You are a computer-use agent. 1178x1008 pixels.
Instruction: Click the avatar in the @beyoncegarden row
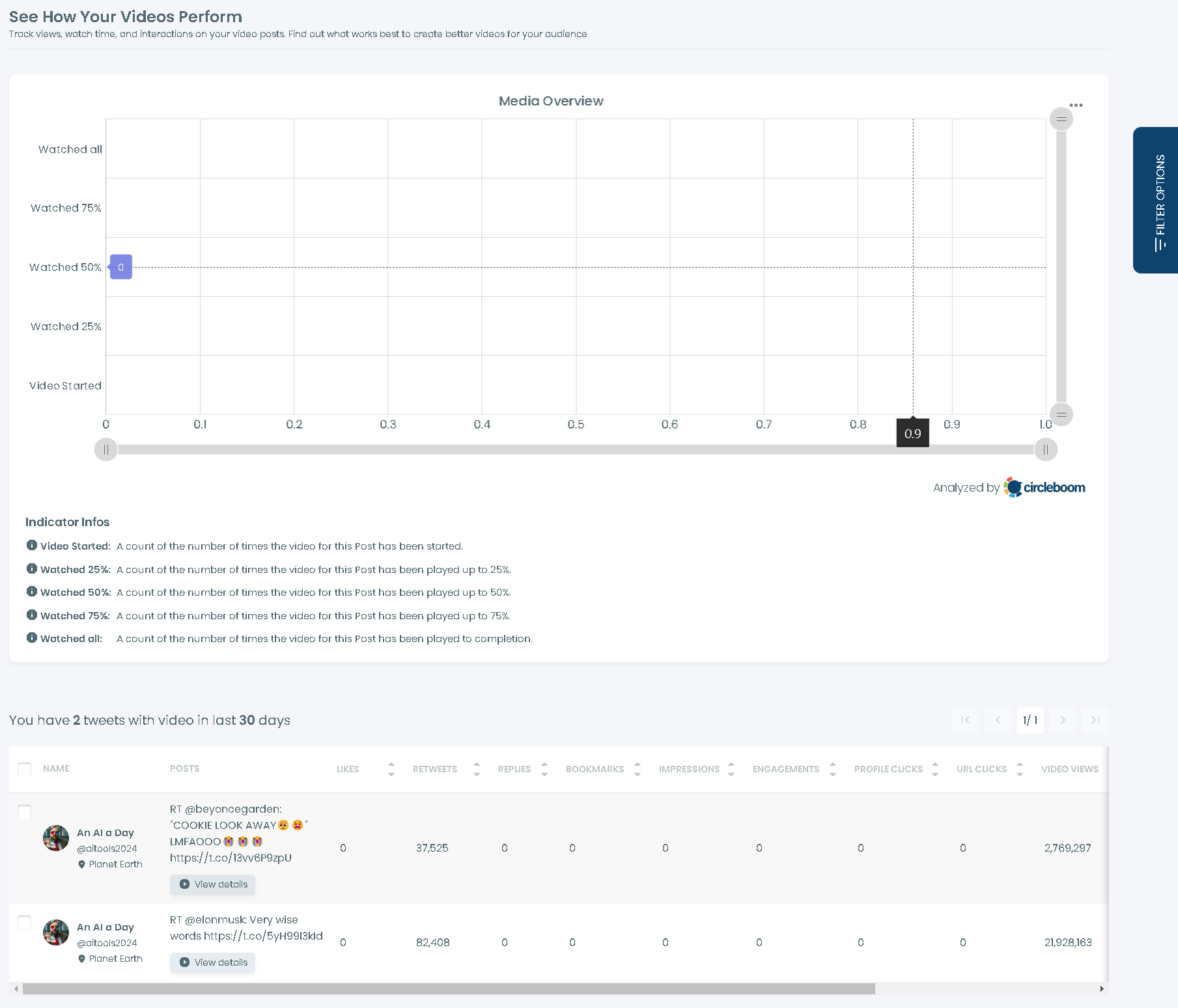coord(56,838)
